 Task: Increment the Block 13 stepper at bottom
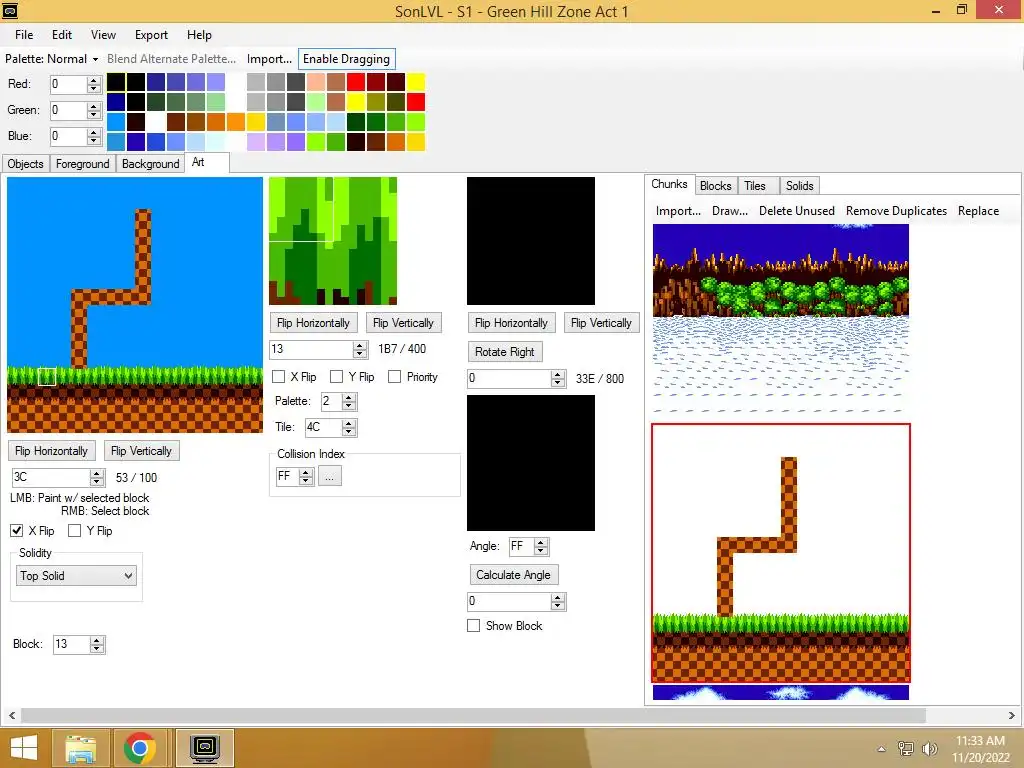(x=97, y=641)
